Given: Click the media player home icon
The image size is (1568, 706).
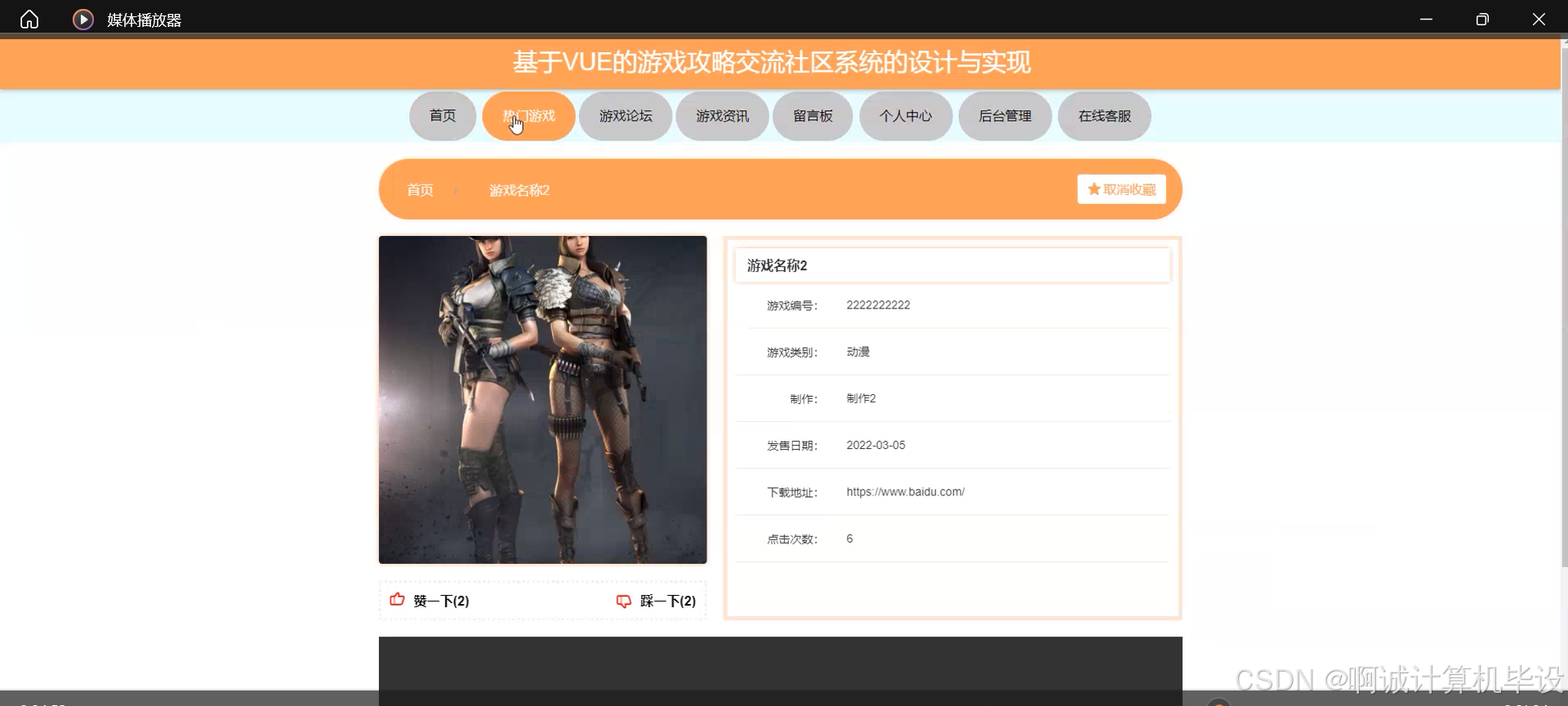Looking at the screenshot, I should (29, 20).
